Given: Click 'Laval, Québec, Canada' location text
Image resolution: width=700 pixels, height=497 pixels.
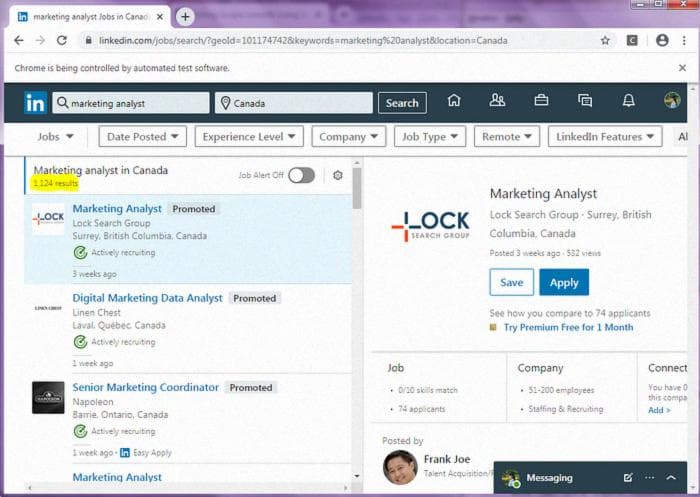Looking at the screenshot, I should (x=119, y=326).
